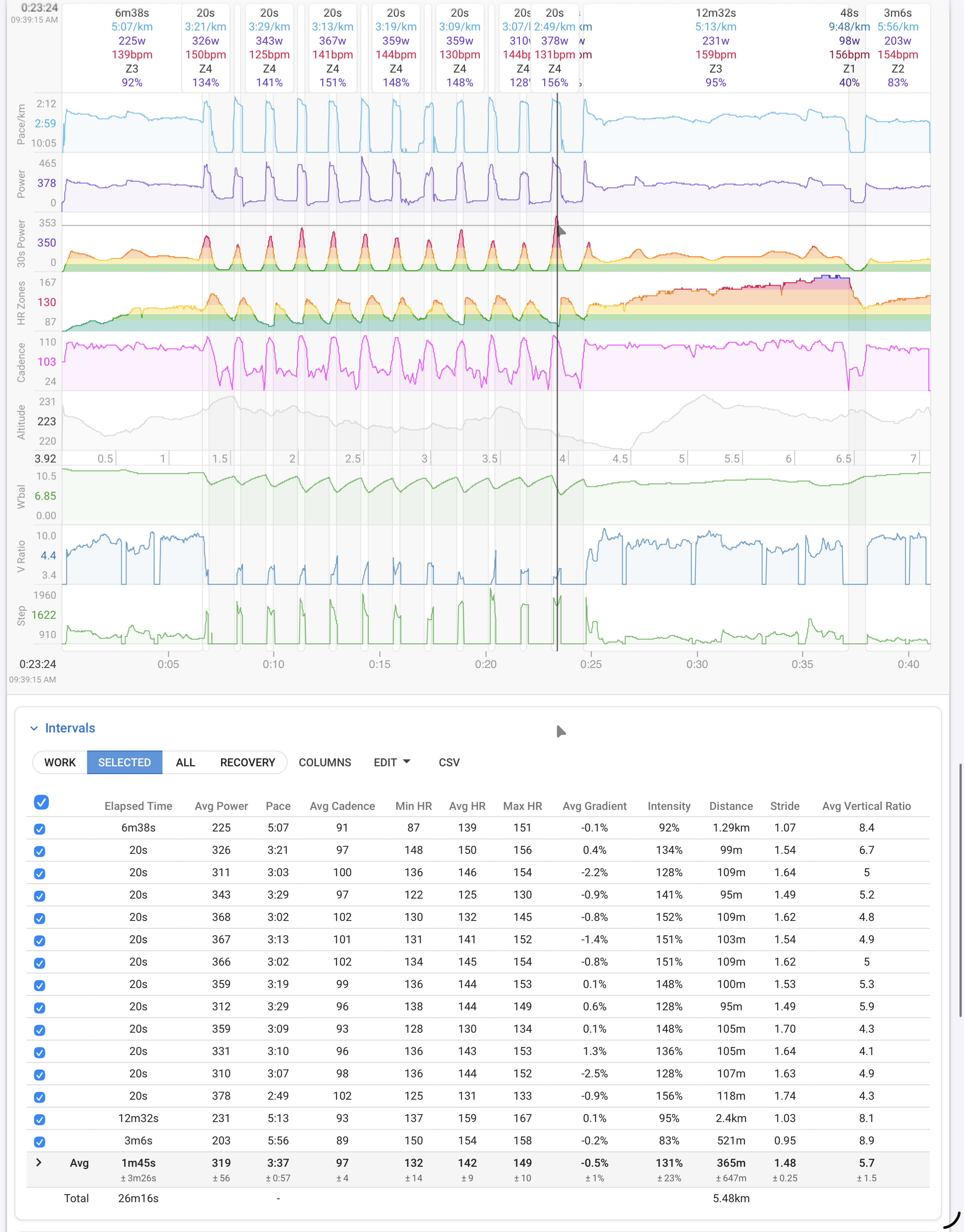Uncheck the 12m32s interval row checkbox
The width and height of the screenshot is (964, 1232).
(x=39, y=1119)
